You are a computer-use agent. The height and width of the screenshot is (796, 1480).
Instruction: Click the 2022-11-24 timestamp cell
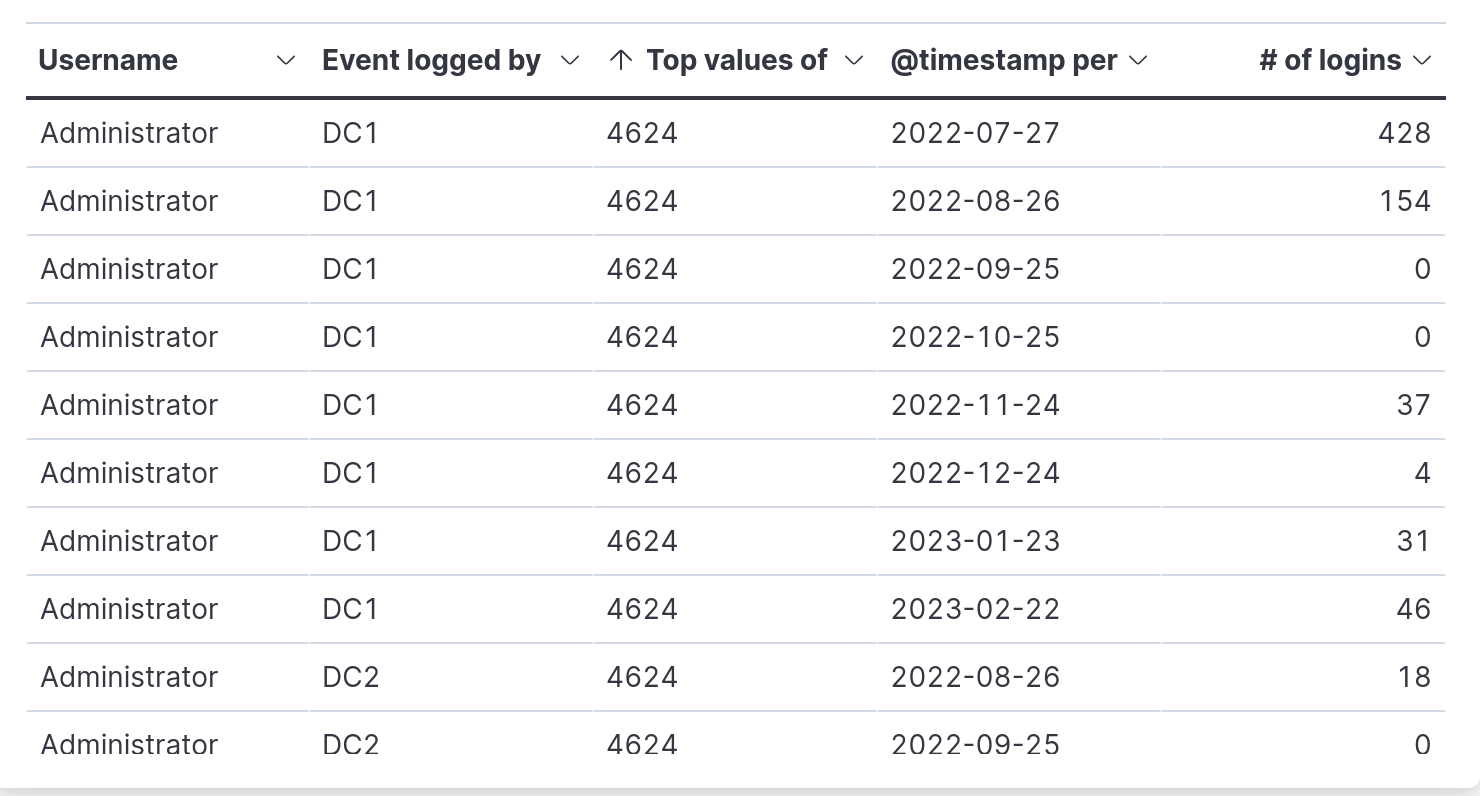click(x=1018, y=405)
